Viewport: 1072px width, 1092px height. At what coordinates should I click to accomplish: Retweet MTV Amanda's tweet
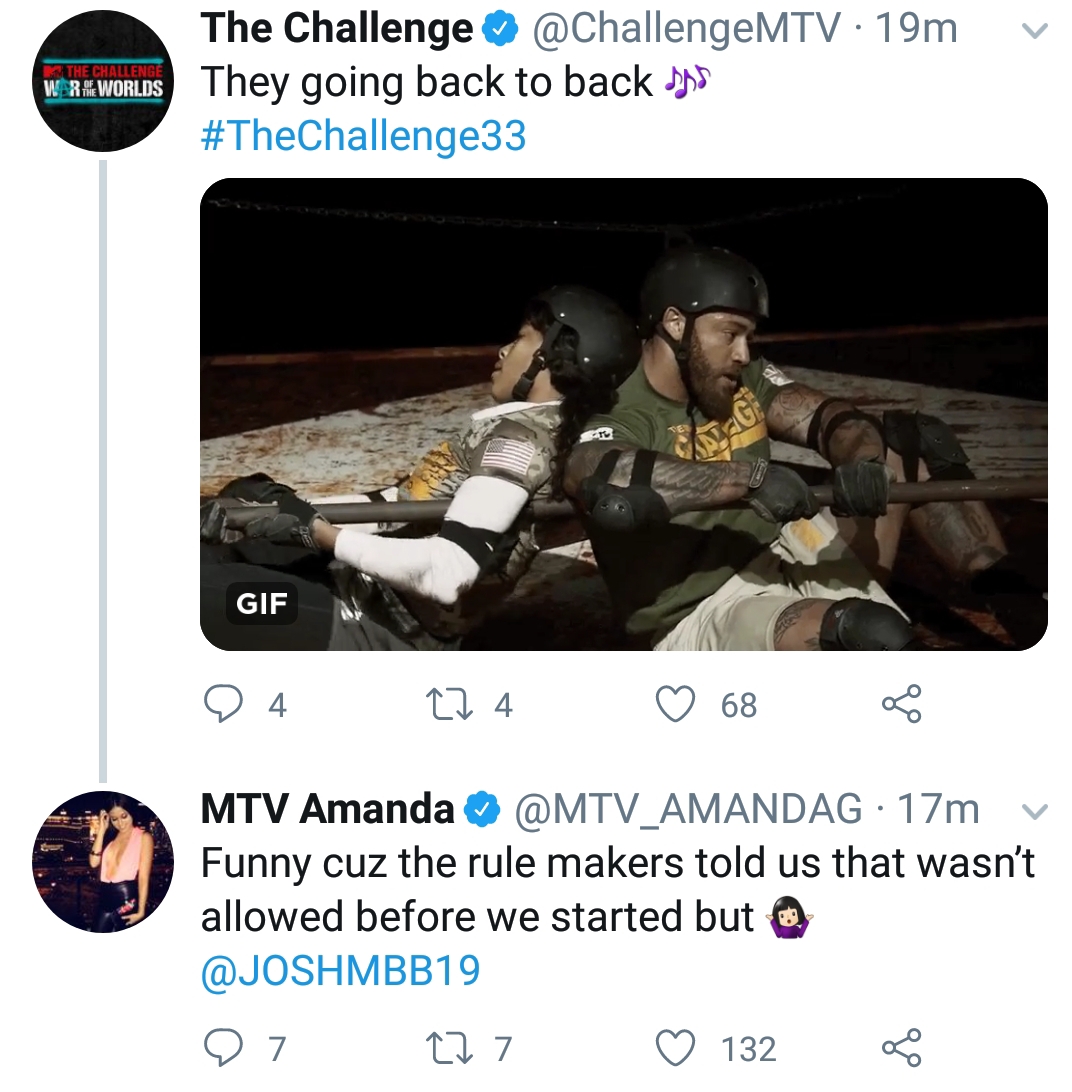[449, 1048]
